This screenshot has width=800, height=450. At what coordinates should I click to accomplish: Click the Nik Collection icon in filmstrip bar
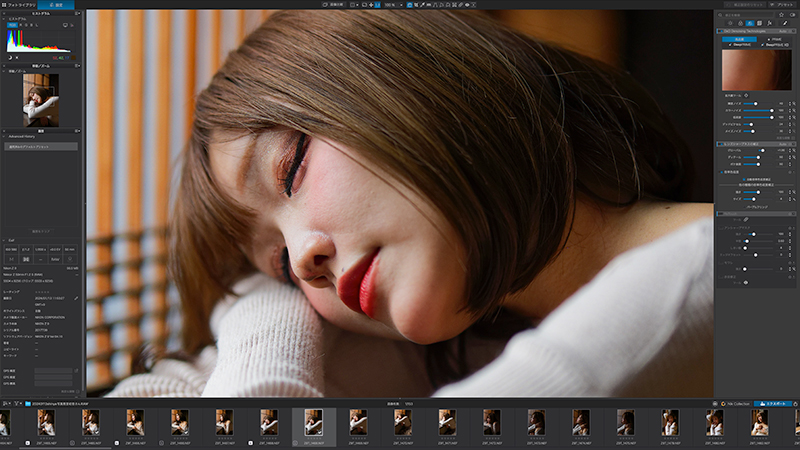721,404
